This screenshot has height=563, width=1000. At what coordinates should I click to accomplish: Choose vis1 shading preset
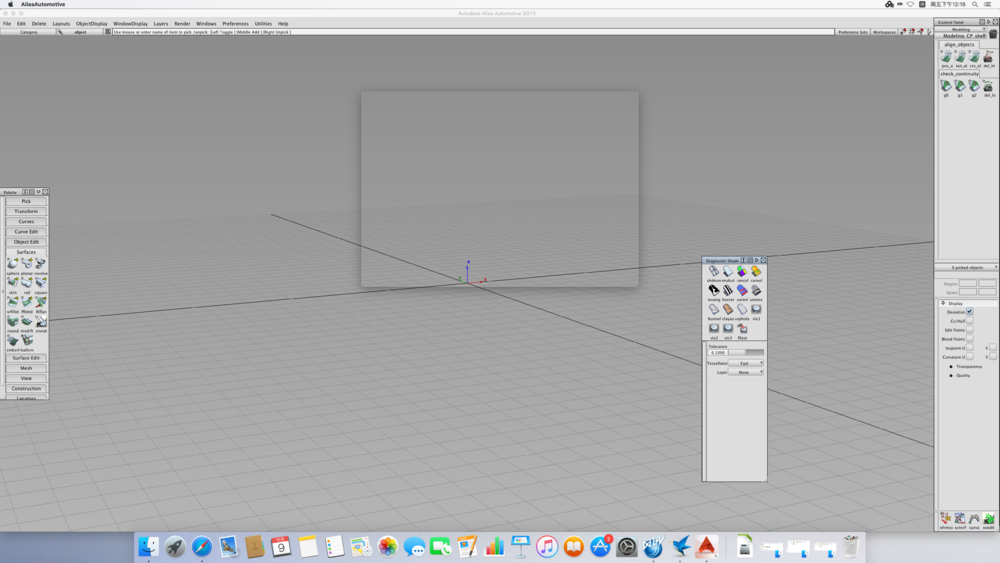756,311
